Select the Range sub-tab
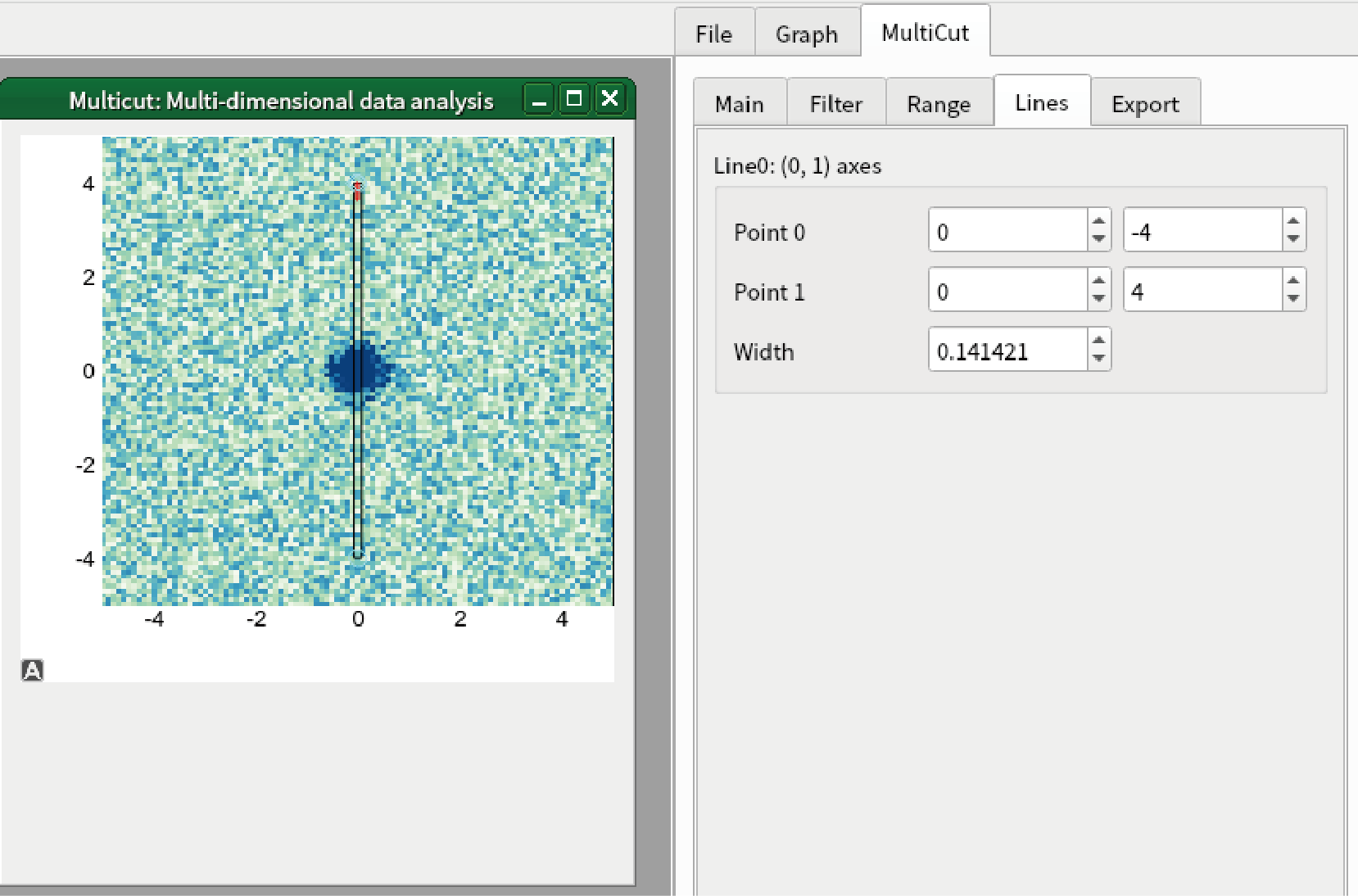1358x896 pixels. click(939, 104)
